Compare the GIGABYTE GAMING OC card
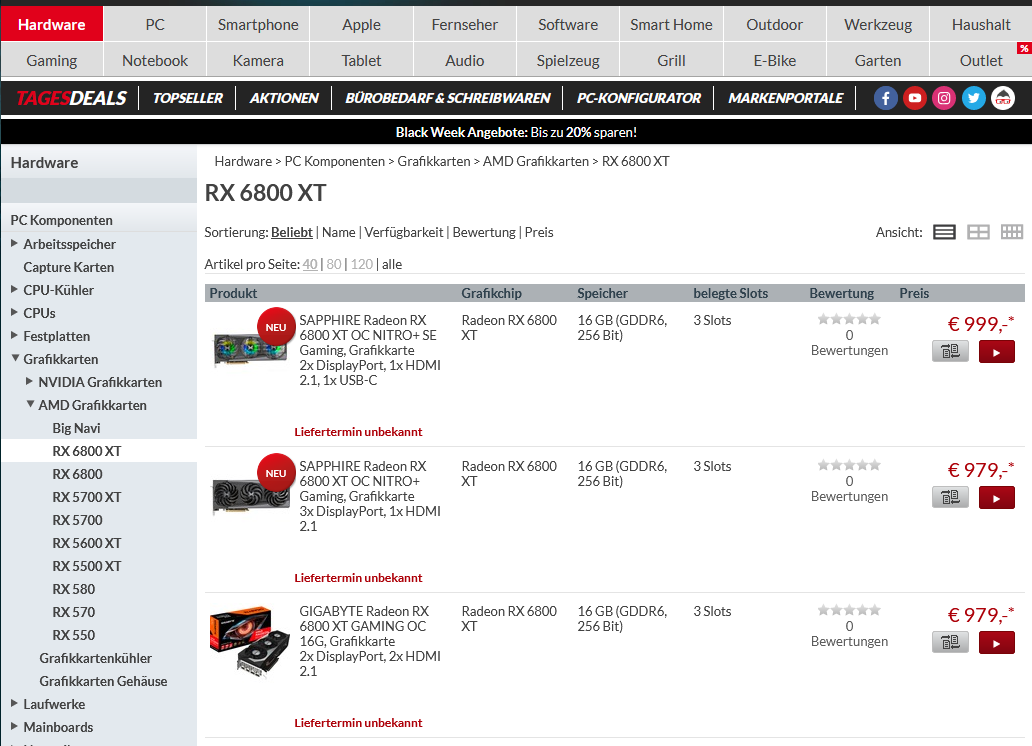The height and width of the screenshot is (746, 1032). click(x=950, y=643)
